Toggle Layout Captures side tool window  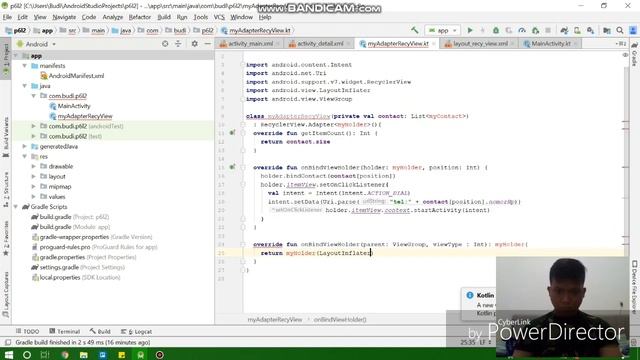point(6,294)
